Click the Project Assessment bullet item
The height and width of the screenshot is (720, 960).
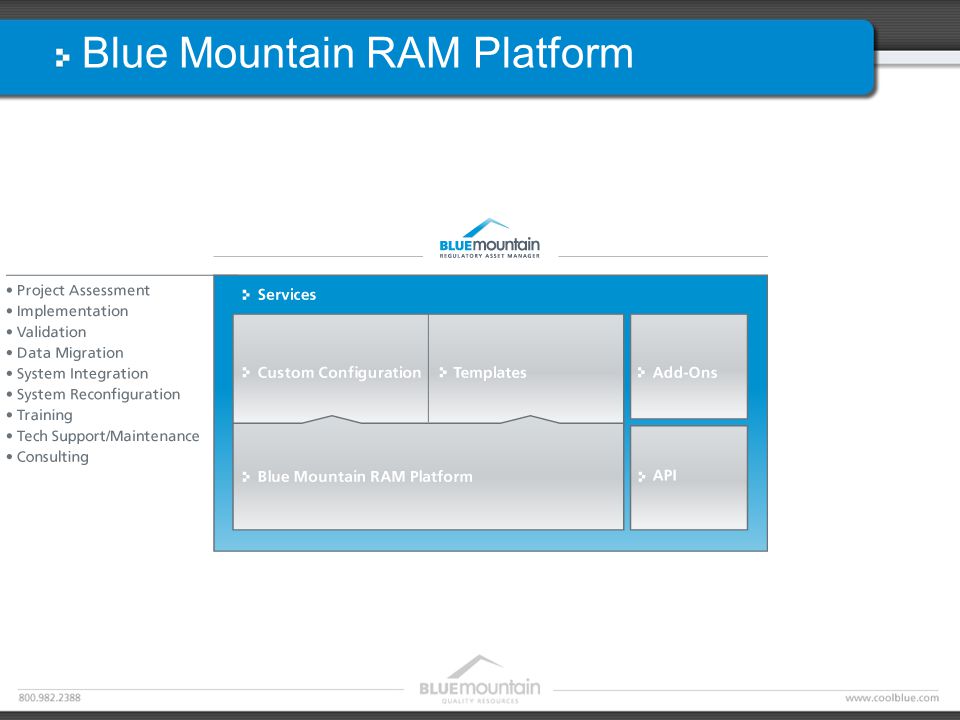(x=78, y=290)
